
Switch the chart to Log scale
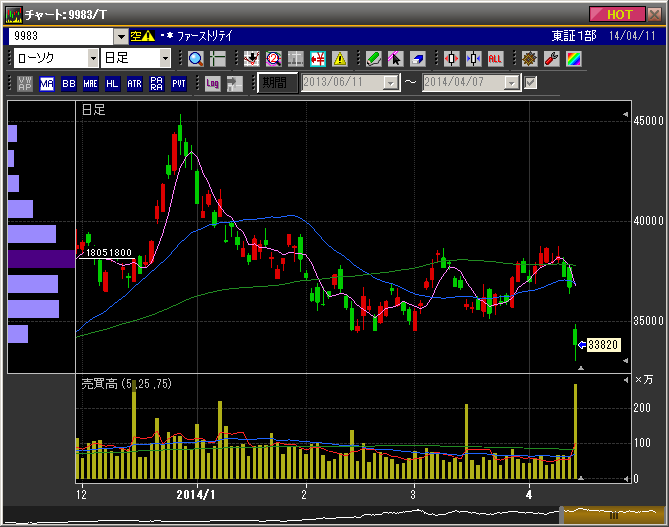coord(212,83)
